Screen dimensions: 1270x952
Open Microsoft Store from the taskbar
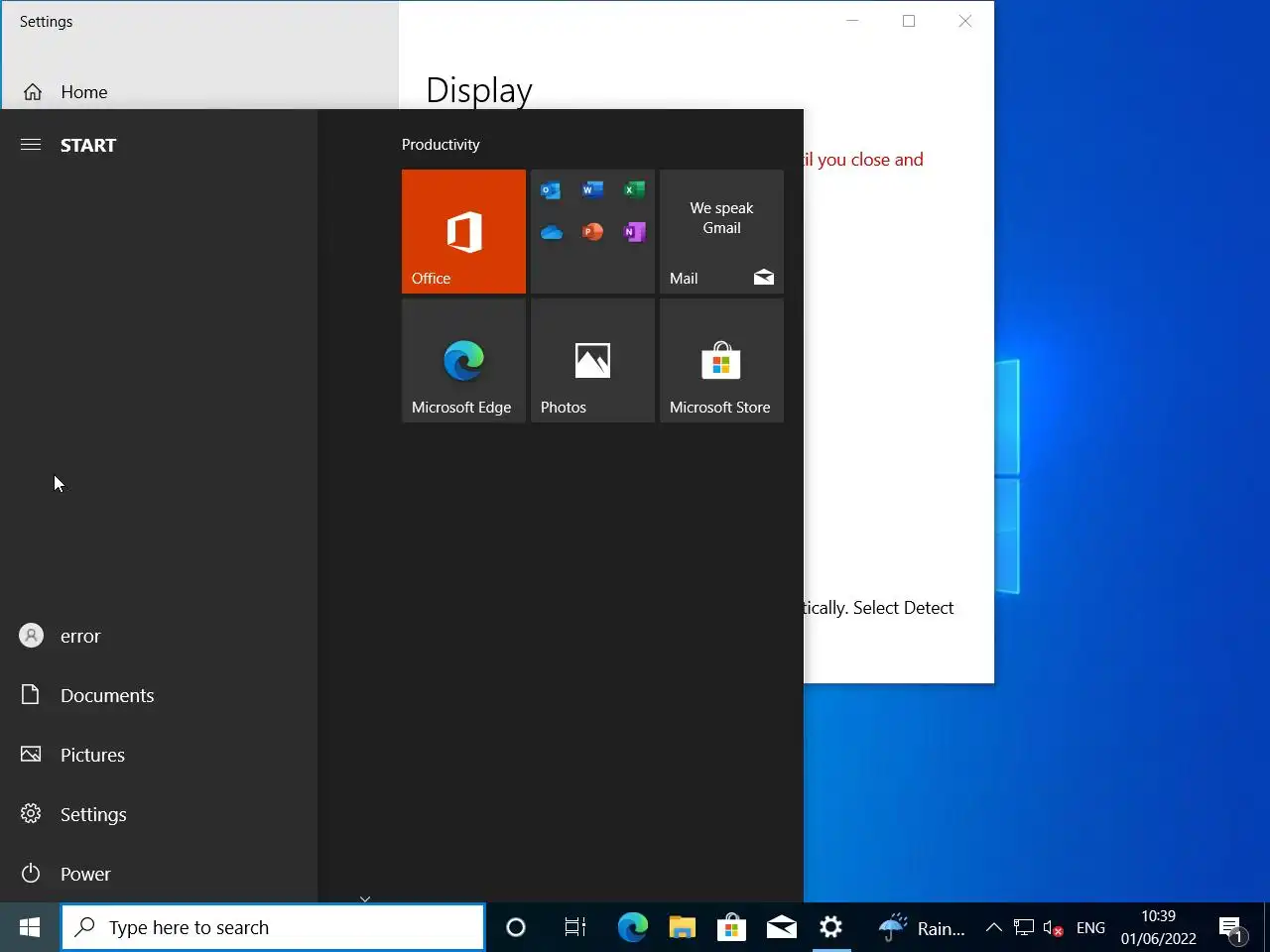coord(731,927)
